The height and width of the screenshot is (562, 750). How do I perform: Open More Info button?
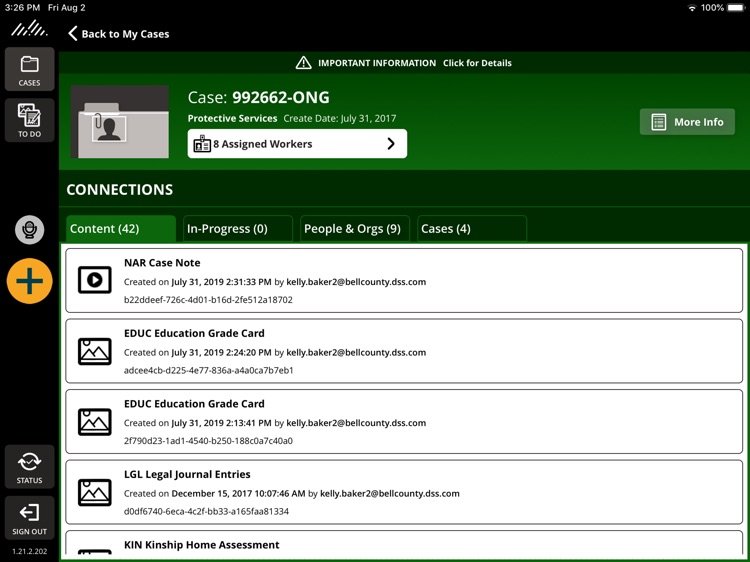pos(687,122)
